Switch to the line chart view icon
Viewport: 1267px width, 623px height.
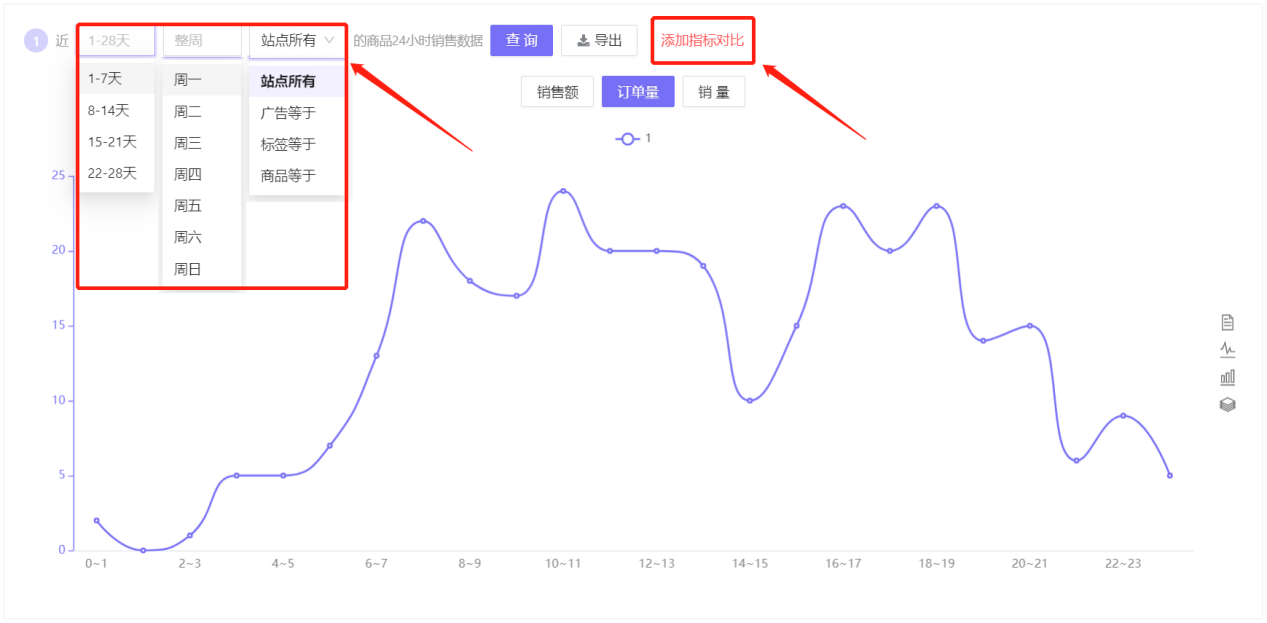coord(1227,350)
